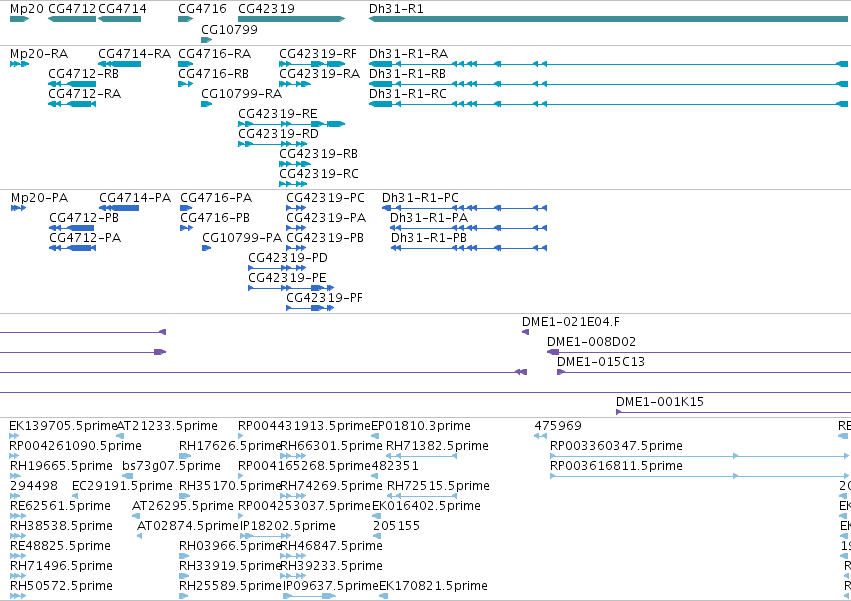Select the Dh31-R1-RB transcript label
Image resolution: width=851 pixels, height=601 pixels.
(408, 73)
